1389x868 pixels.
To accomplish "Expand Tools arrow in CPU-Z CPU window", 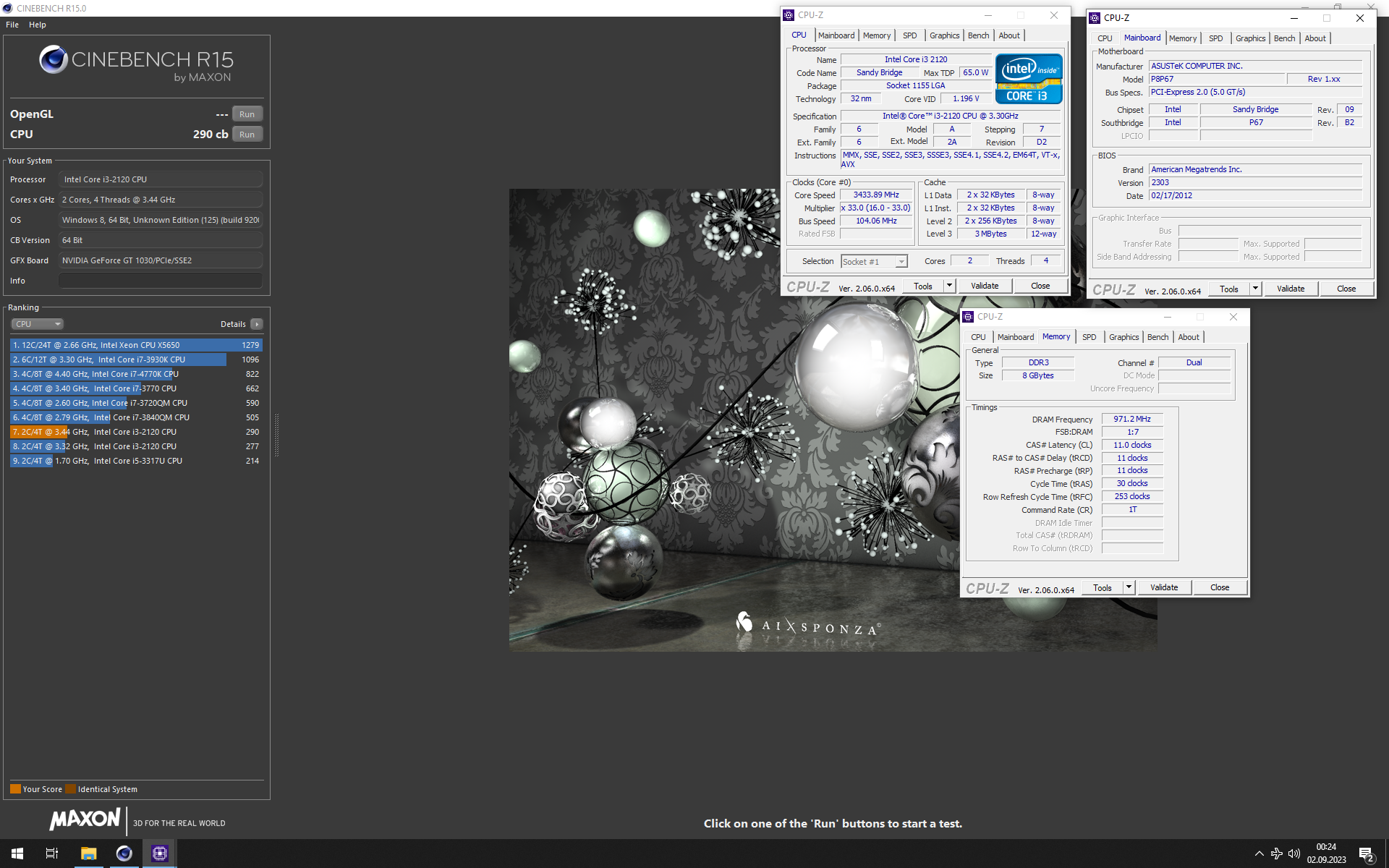I will 949,286.
